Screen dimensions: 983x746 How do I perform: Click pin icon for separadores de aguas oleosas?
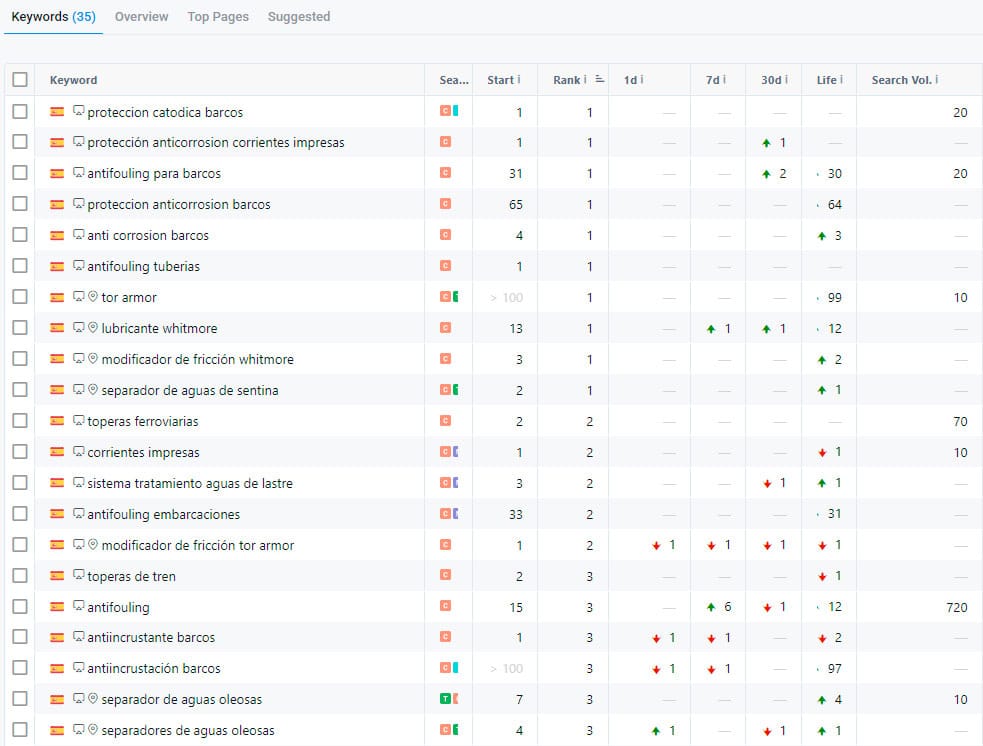pyautogui.click(x=93, y=729)
